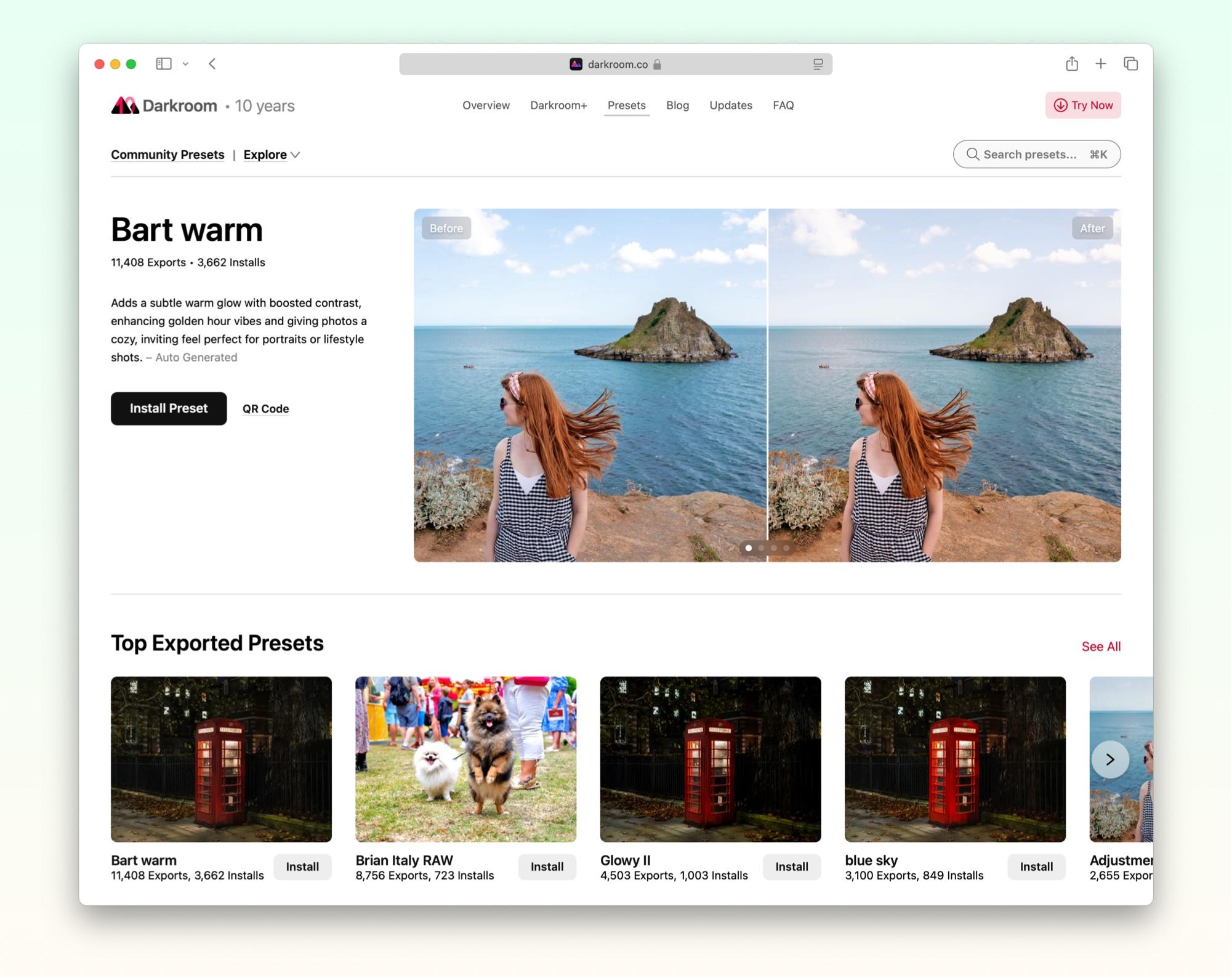
Task: Toggle the Safari sidebar icon
Action: pyautogui.click(x=163, y=63)
